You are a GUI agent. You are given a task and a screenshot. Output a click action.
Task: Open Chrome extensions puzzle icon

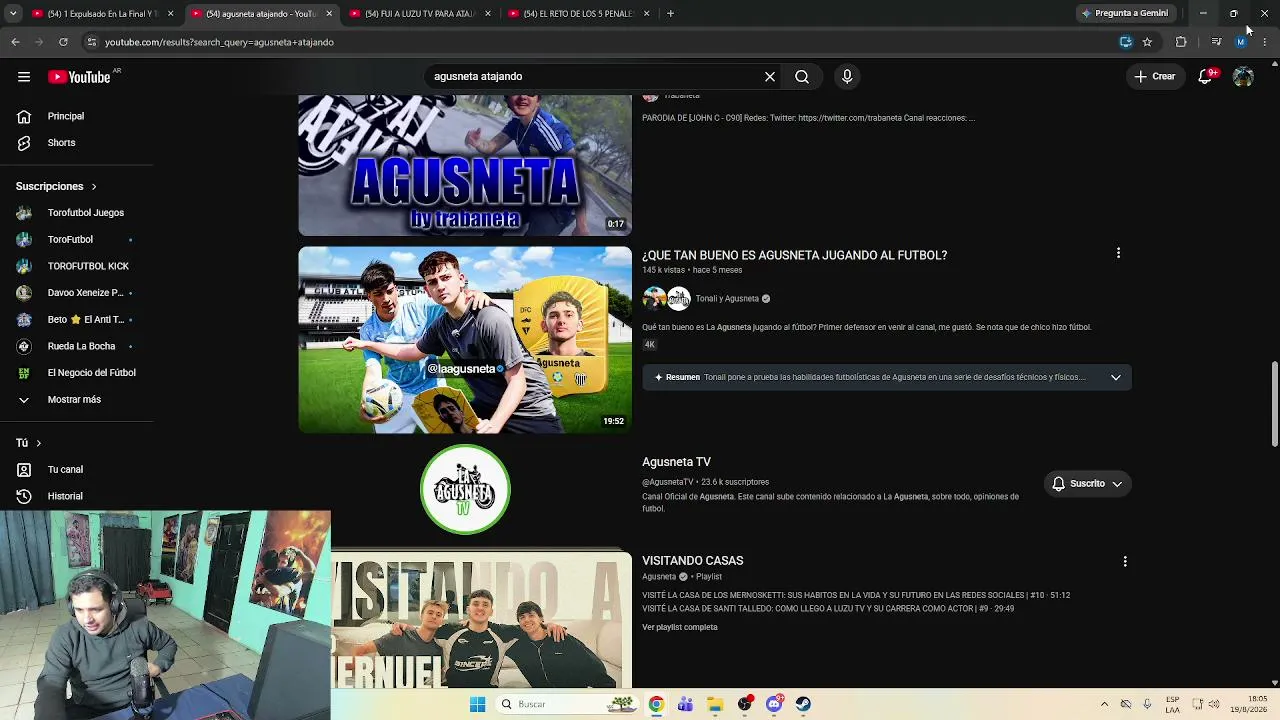(x=1181, y=42)
